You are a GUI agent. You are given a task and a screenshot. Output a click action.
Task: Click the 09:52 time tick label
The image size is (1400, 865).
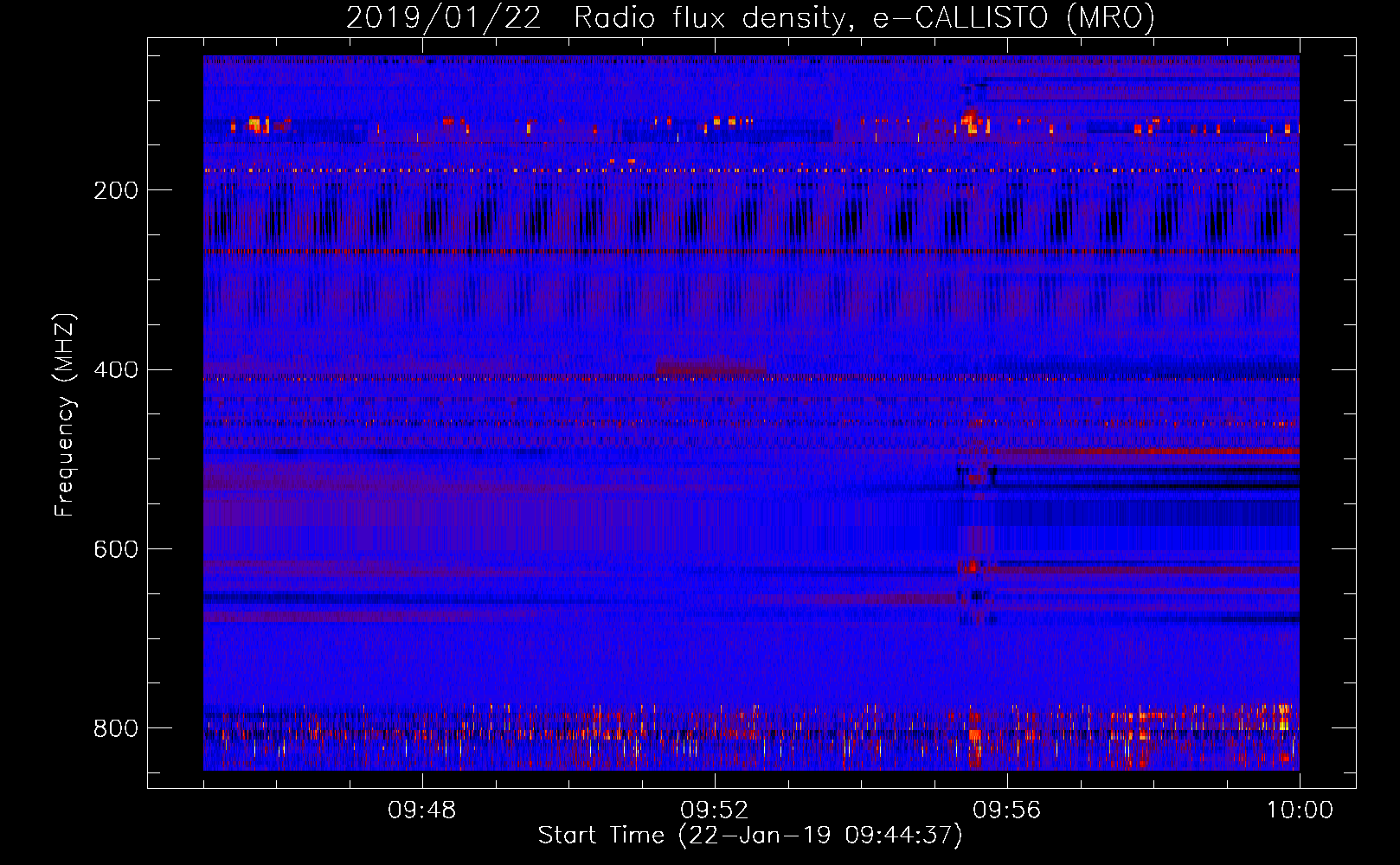pos(715,811)
